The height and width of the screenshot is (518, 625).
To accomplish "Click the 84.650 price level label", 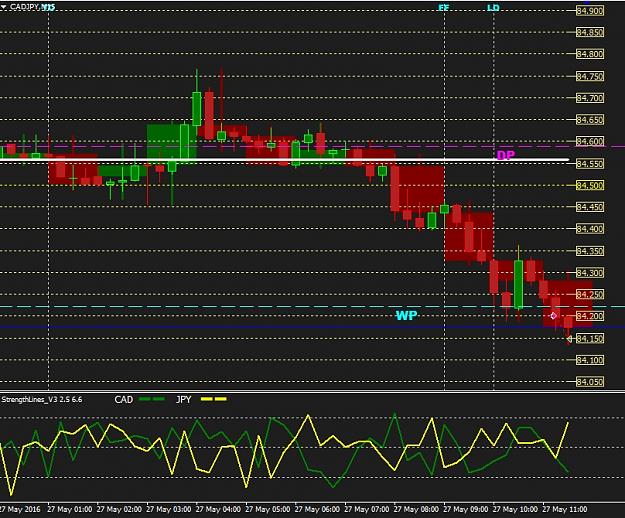I will (590, 120).
